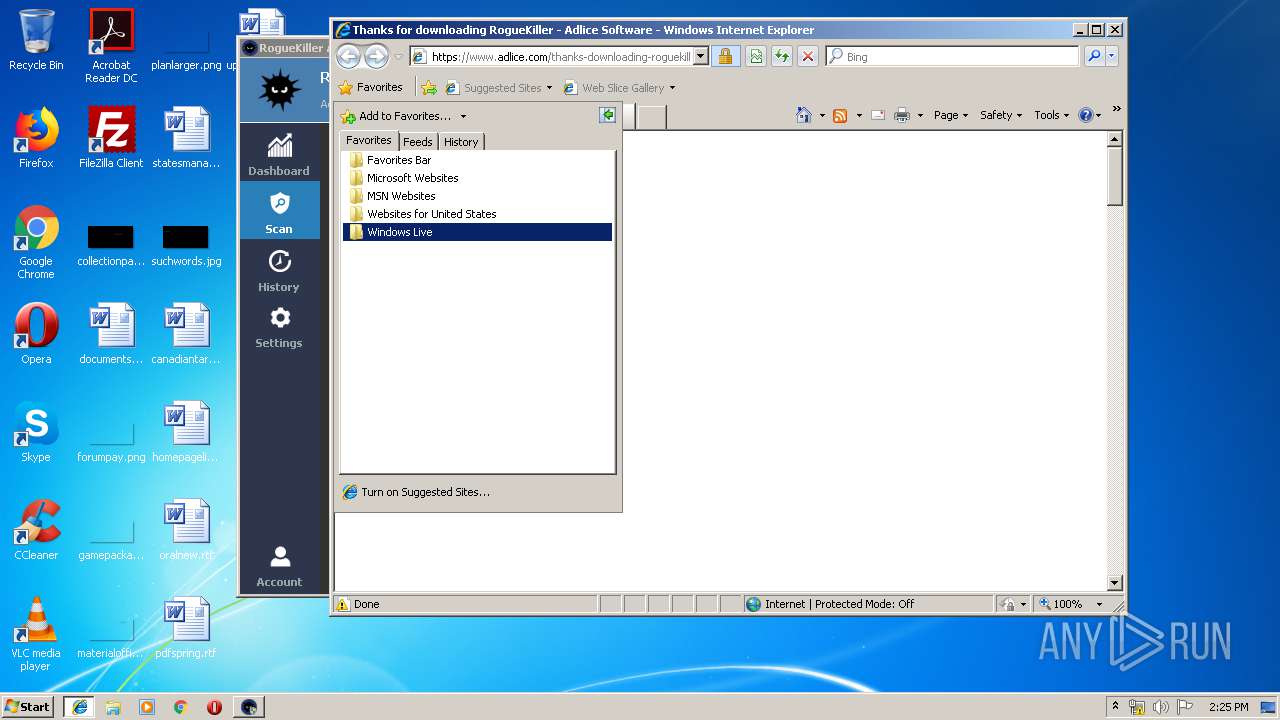The width and height of the screenshot is (1280, 720).
Task: Click the Chrome taskbar icon
Action: [x=181, y=707]
